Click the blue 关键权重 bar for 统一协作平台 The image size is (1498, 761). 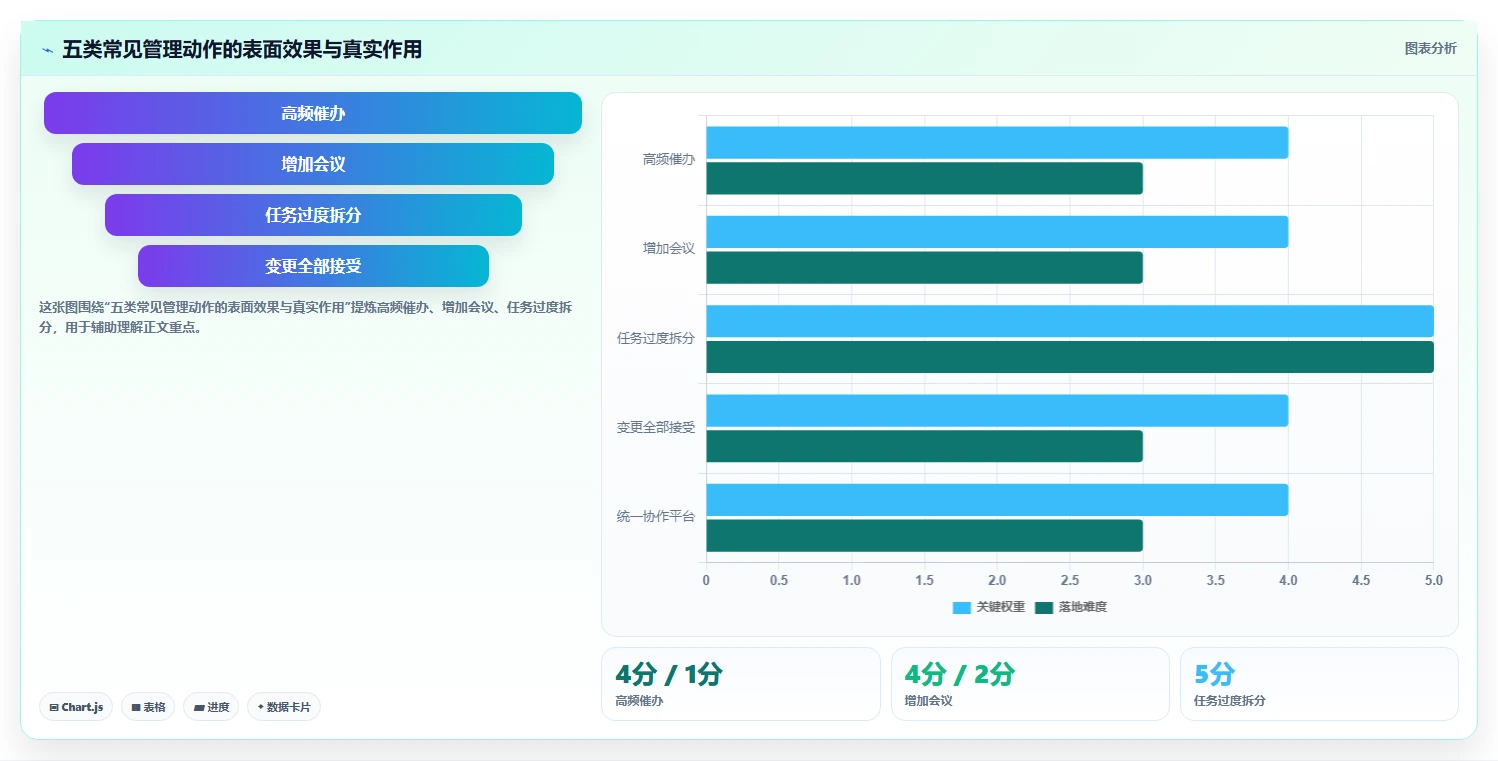(997, 500)
